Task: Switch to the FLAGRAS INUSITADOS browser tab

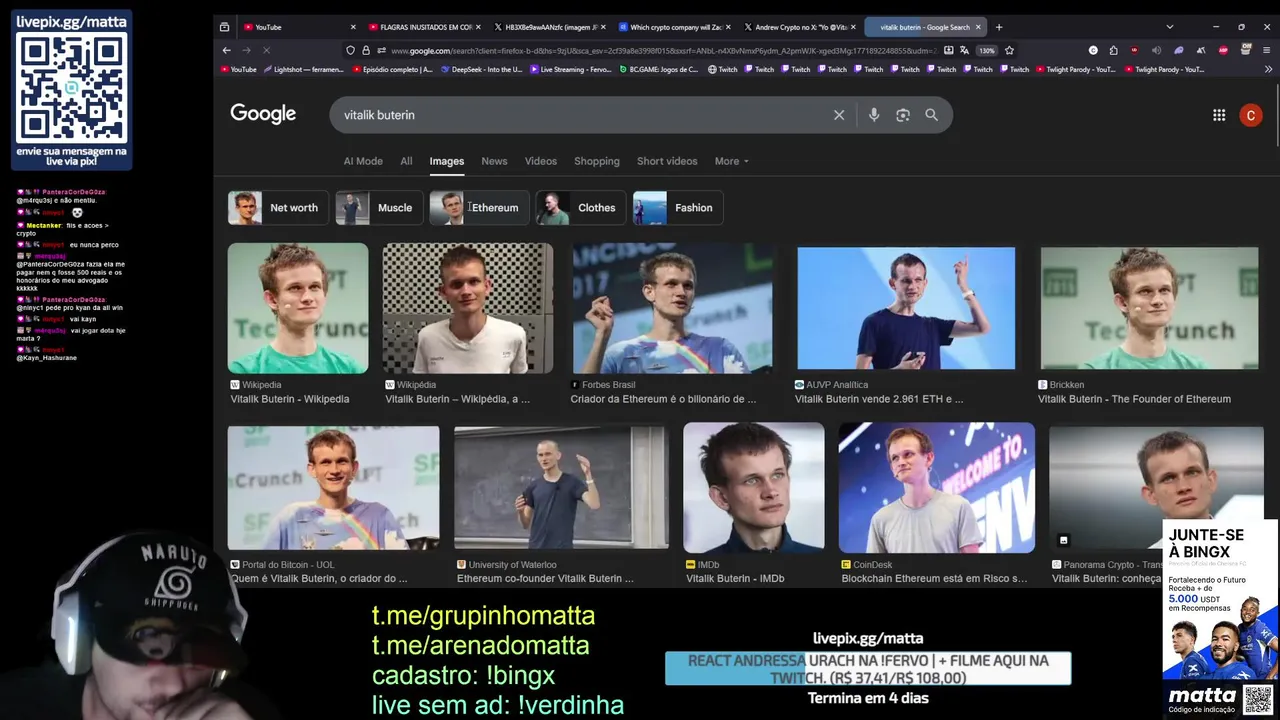Action: pos(425,27)
